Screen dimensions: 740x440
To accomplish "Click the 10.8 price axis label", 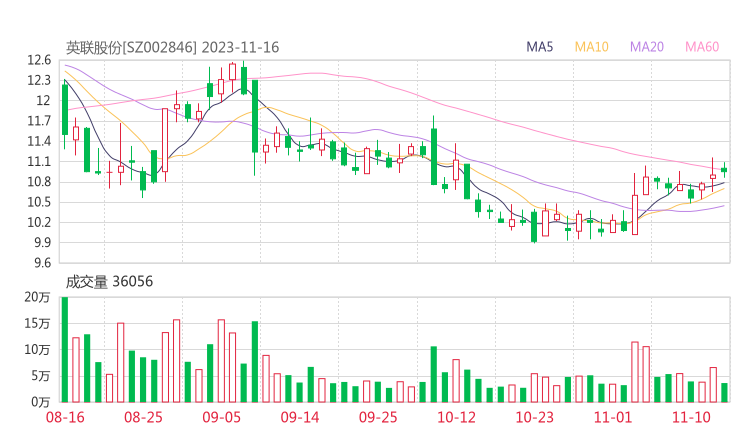I will [39, 182].
